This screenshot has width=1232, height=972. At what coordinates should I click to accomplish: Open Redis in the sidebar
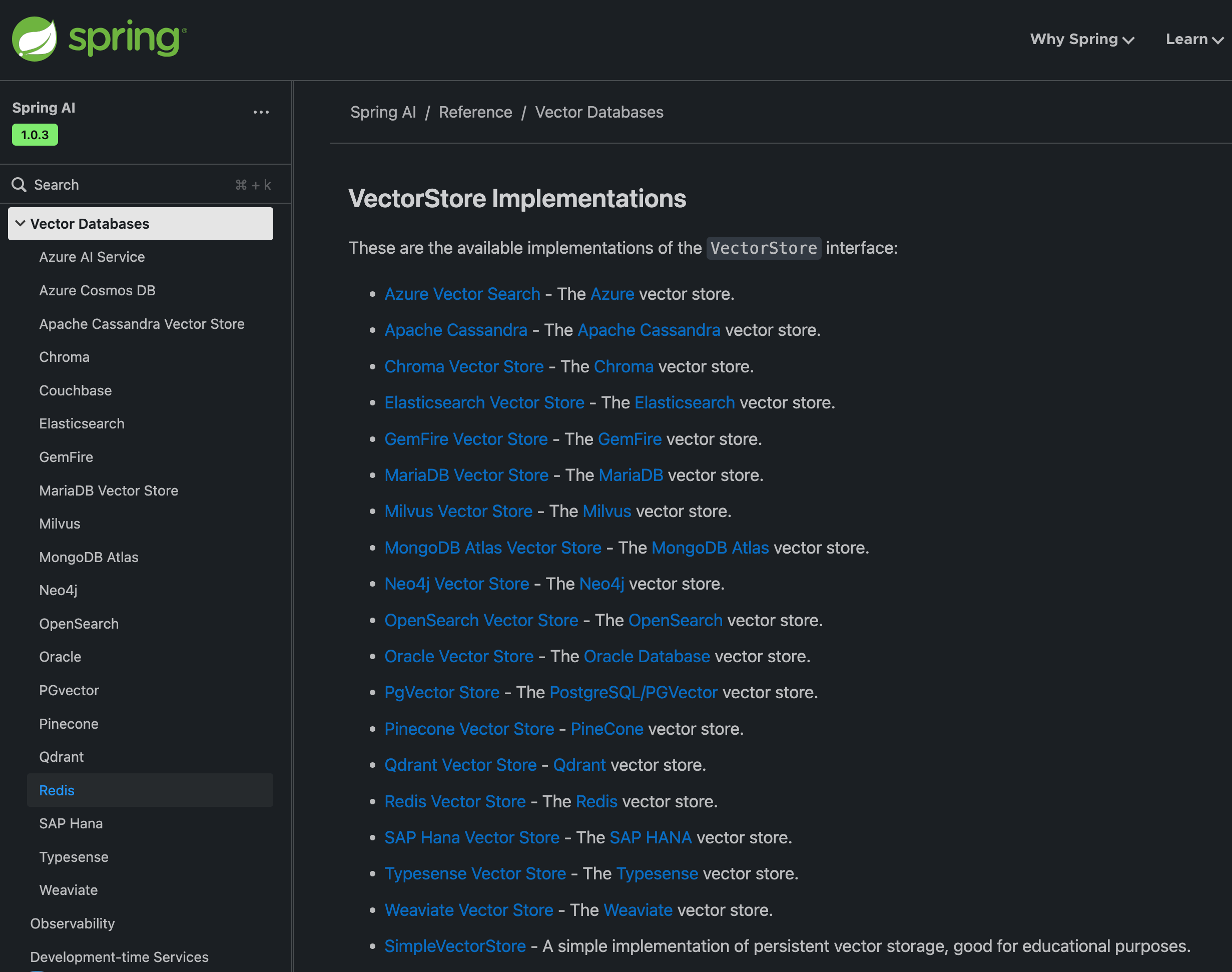point(57,790)
